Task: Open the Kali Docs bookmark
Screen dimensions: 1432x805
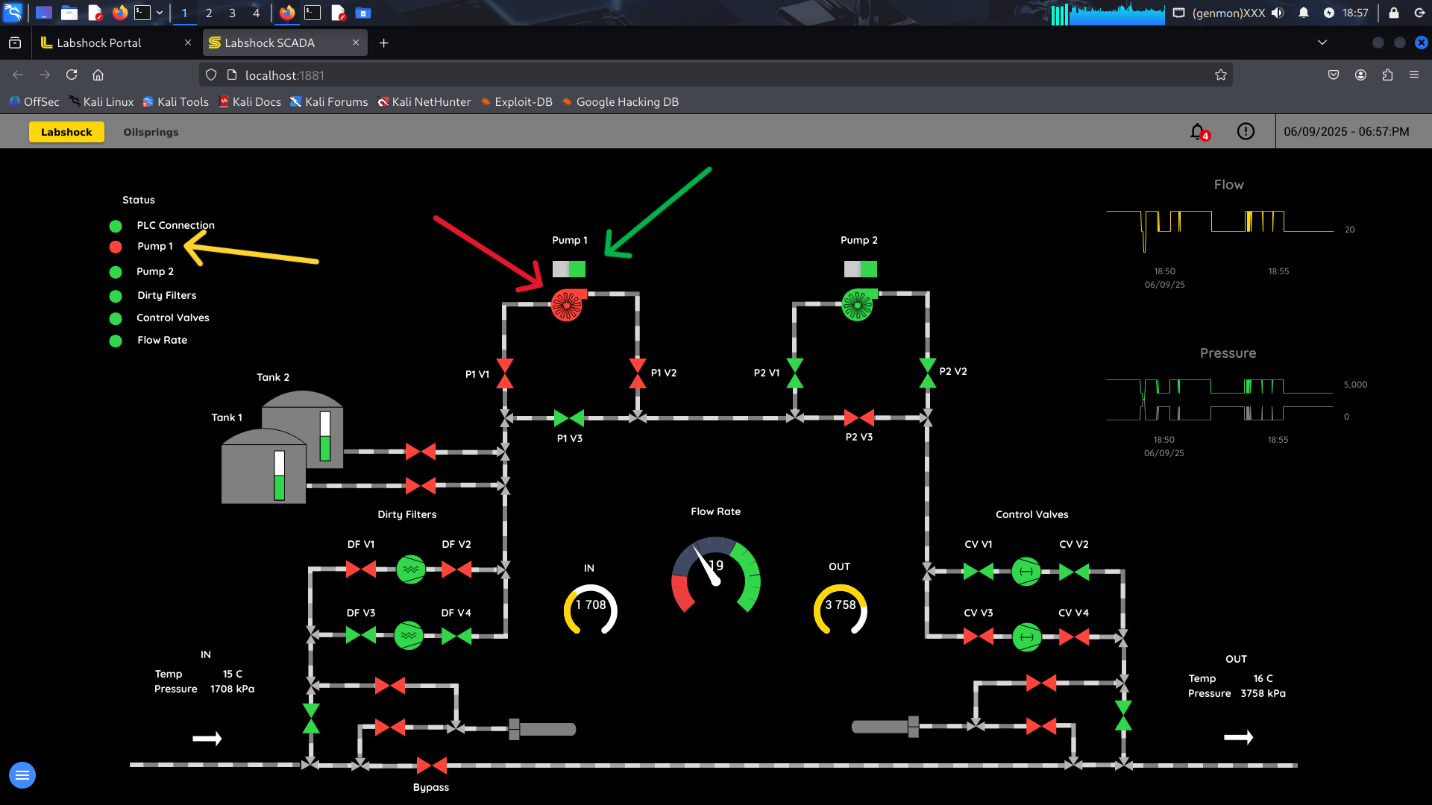Action: point(249,102)
